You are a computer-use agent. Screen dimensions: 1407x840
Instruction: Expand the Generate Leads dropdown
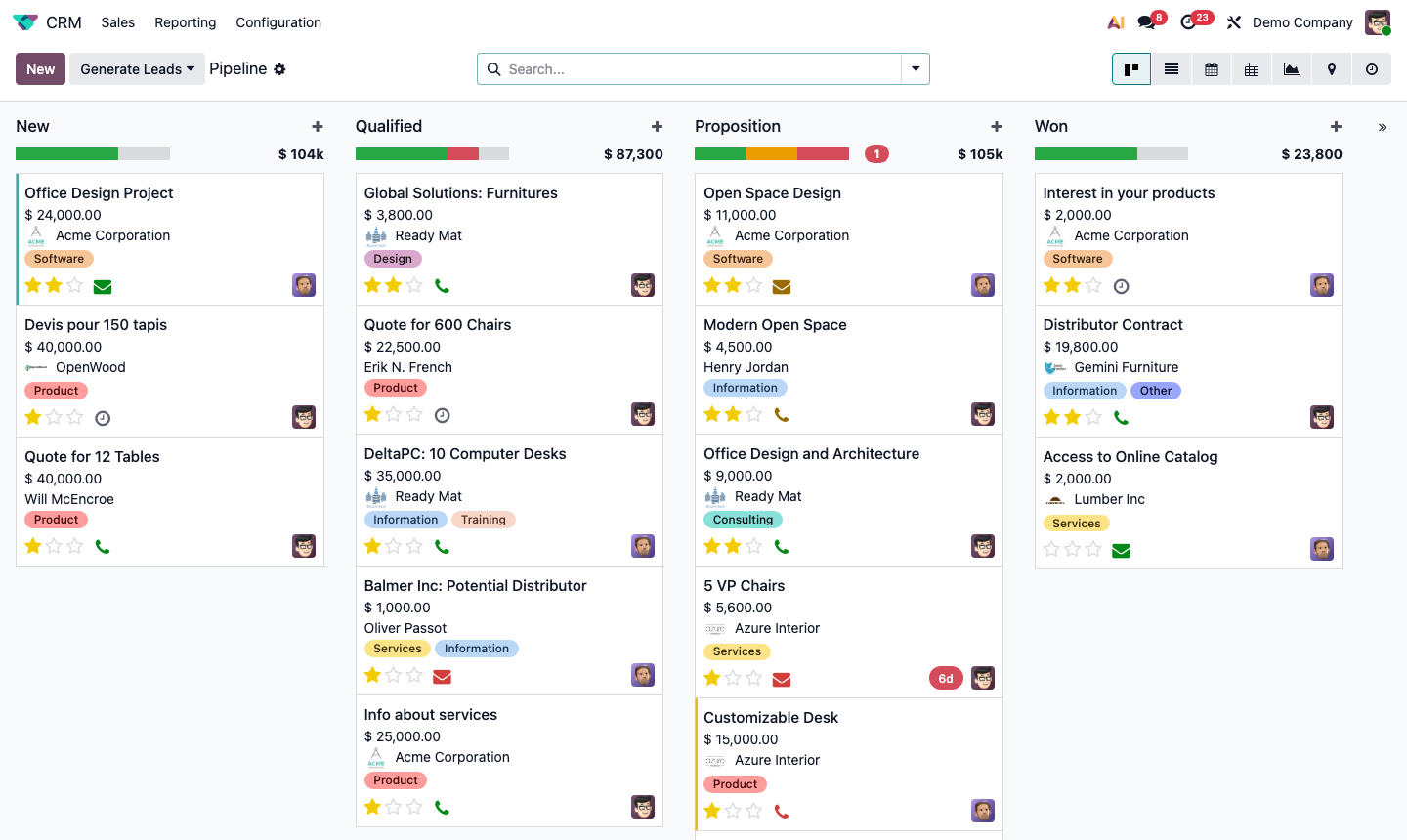tap(137, 68)
